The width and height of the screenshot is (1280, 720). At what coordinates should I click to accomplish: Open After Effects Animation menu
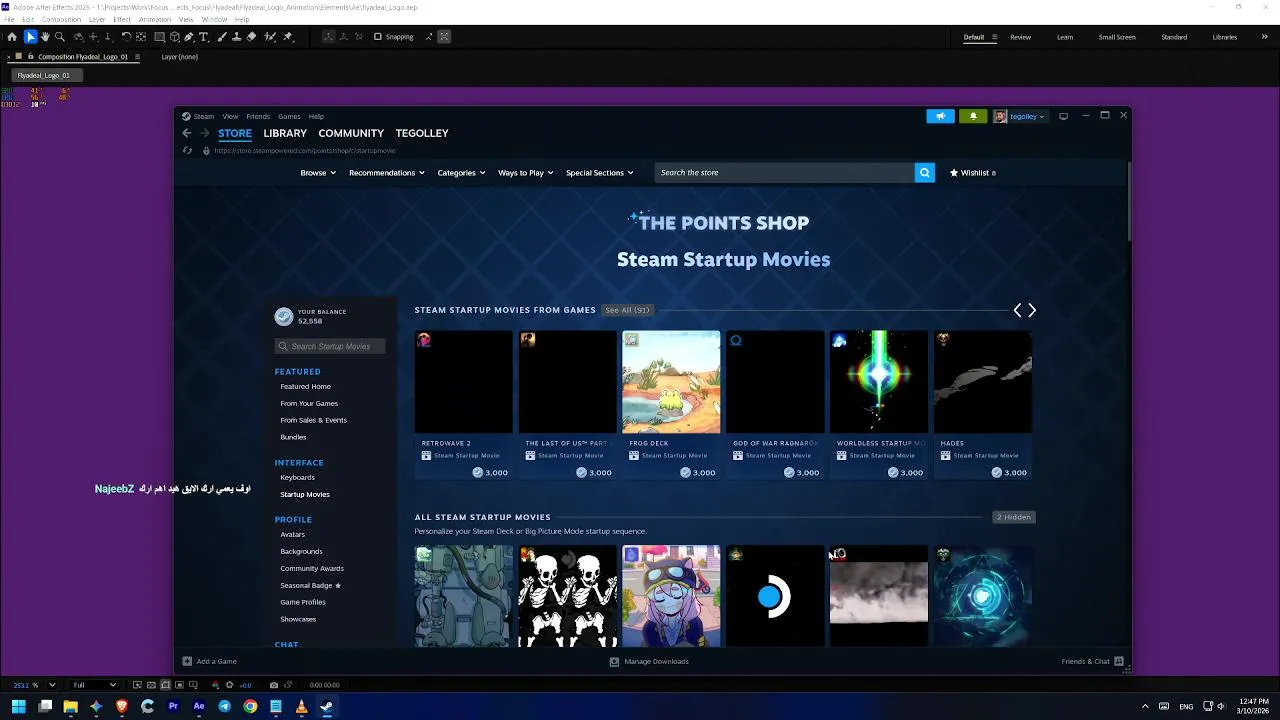[155, 20]
